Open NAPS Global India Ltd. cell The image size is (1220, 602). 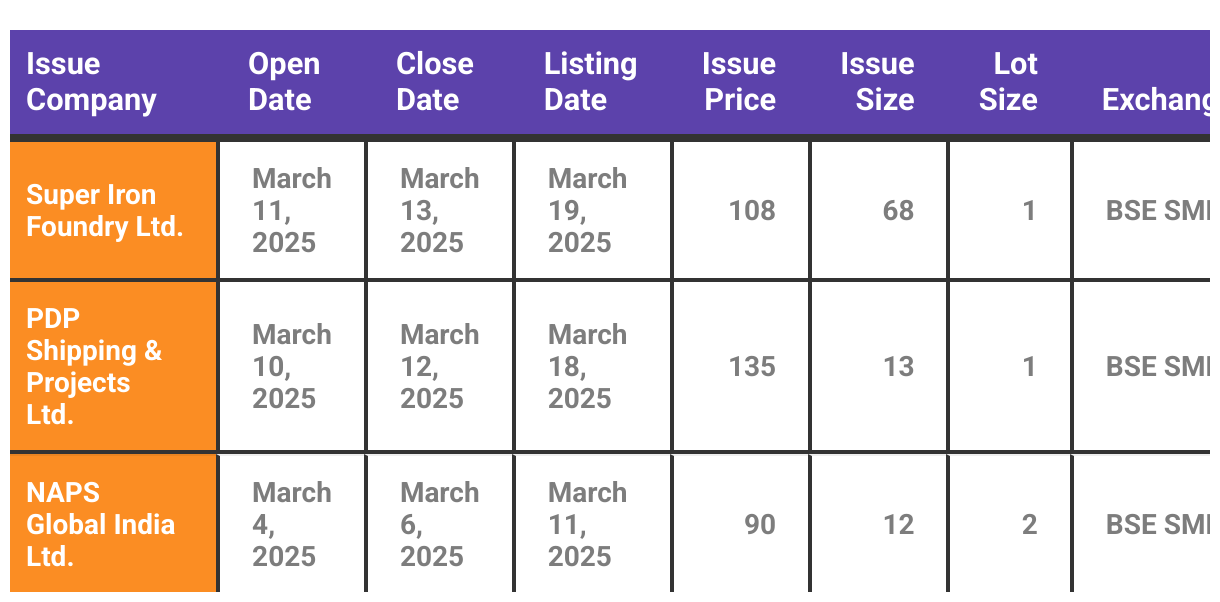(x=113, y=524)
